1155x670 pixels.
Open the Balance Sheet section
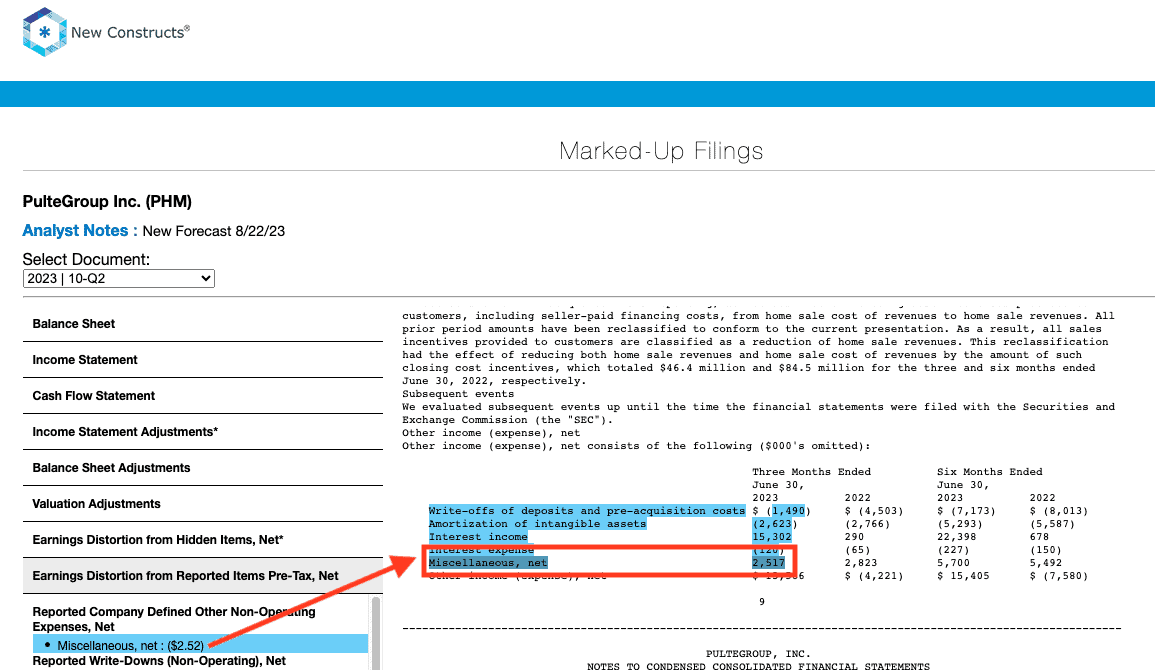(x=203, y=324)
